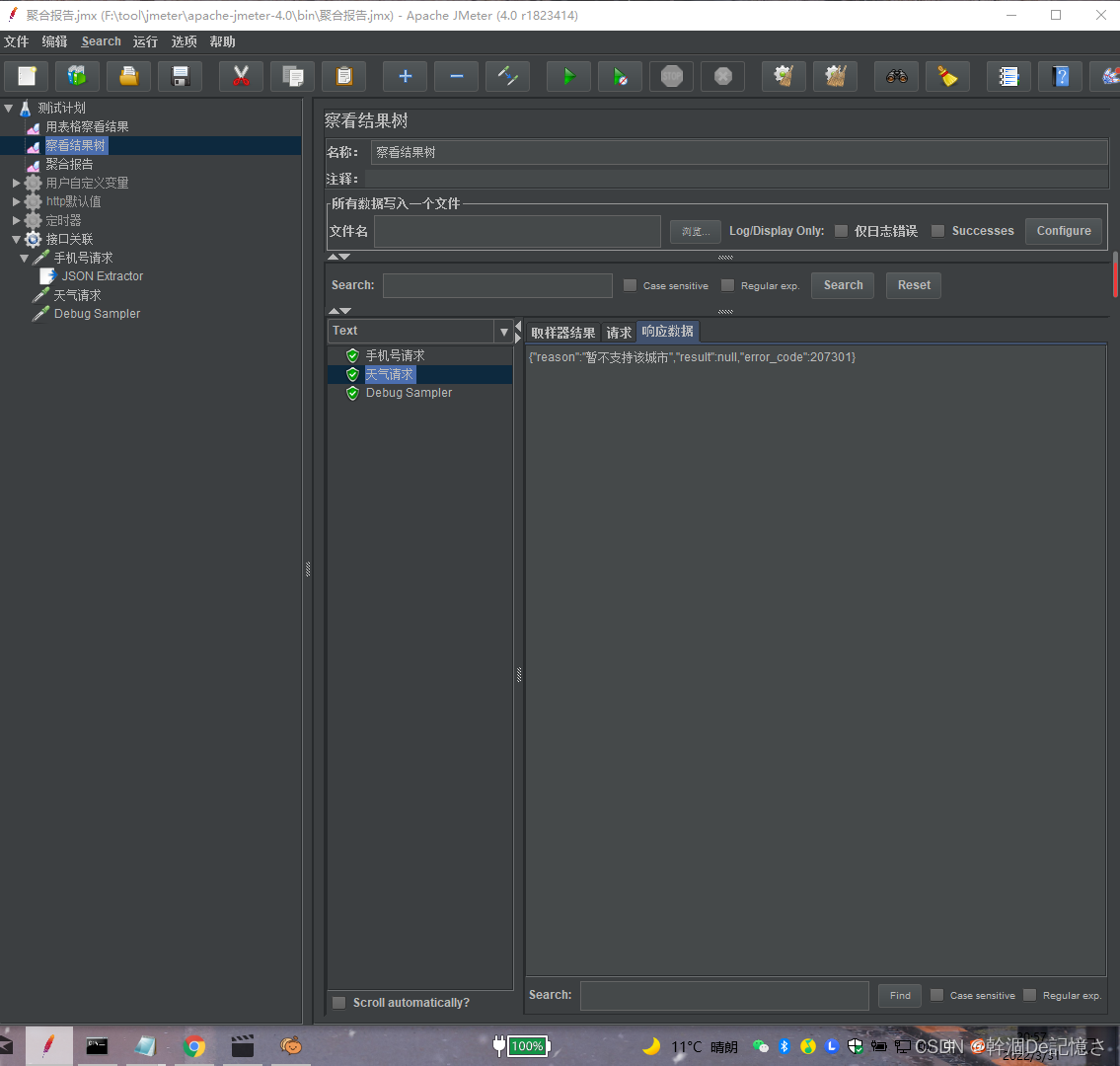Screen dimensions: 1120x1066
Task: Open the 编辑 menu
Action: tap(54, 41)
